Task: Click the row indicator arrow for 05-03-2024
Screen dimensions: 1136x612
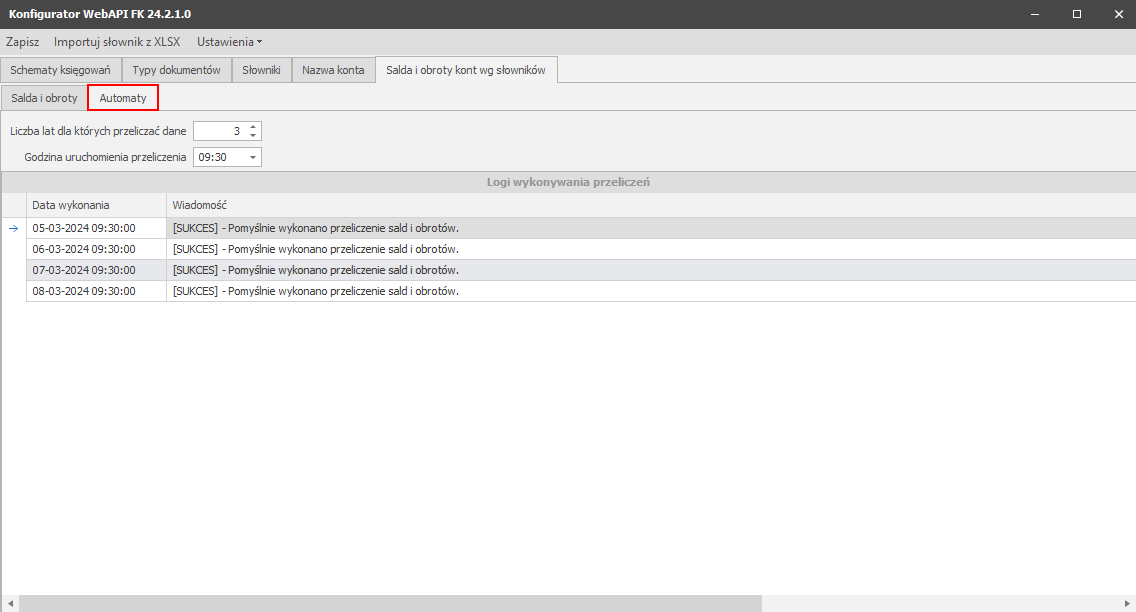Action: (13, 228)
